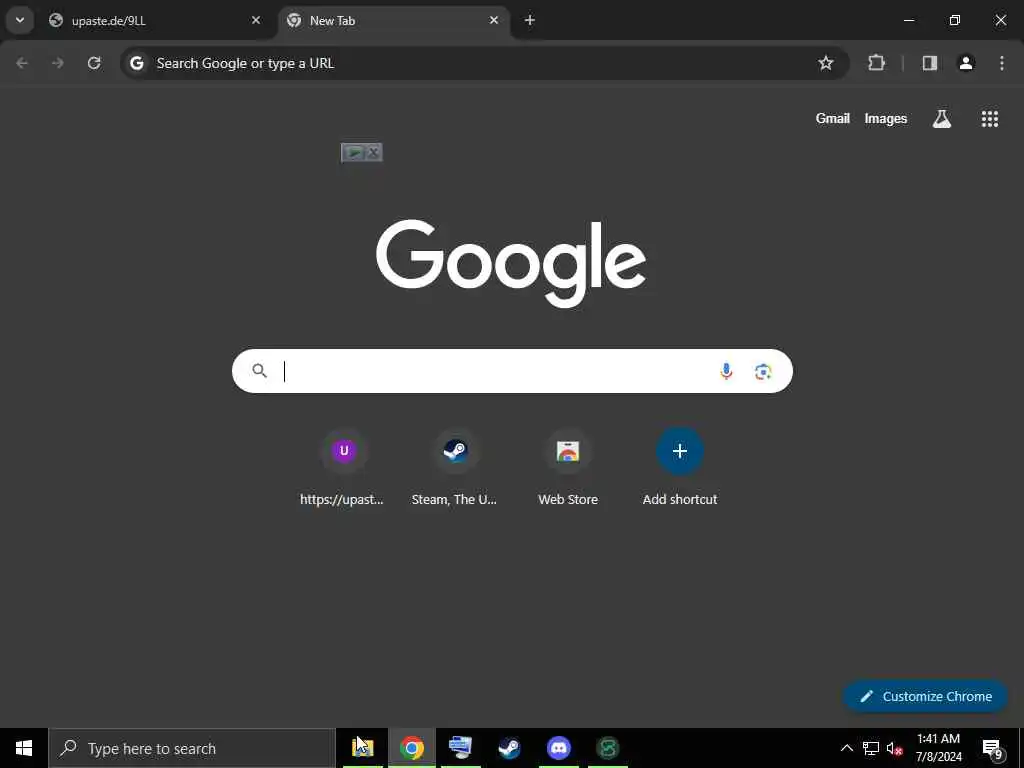Click the Google G icon in address bar
This screenshot has width=1024, height=768.
pyautogui.click(x=136, y=63)
